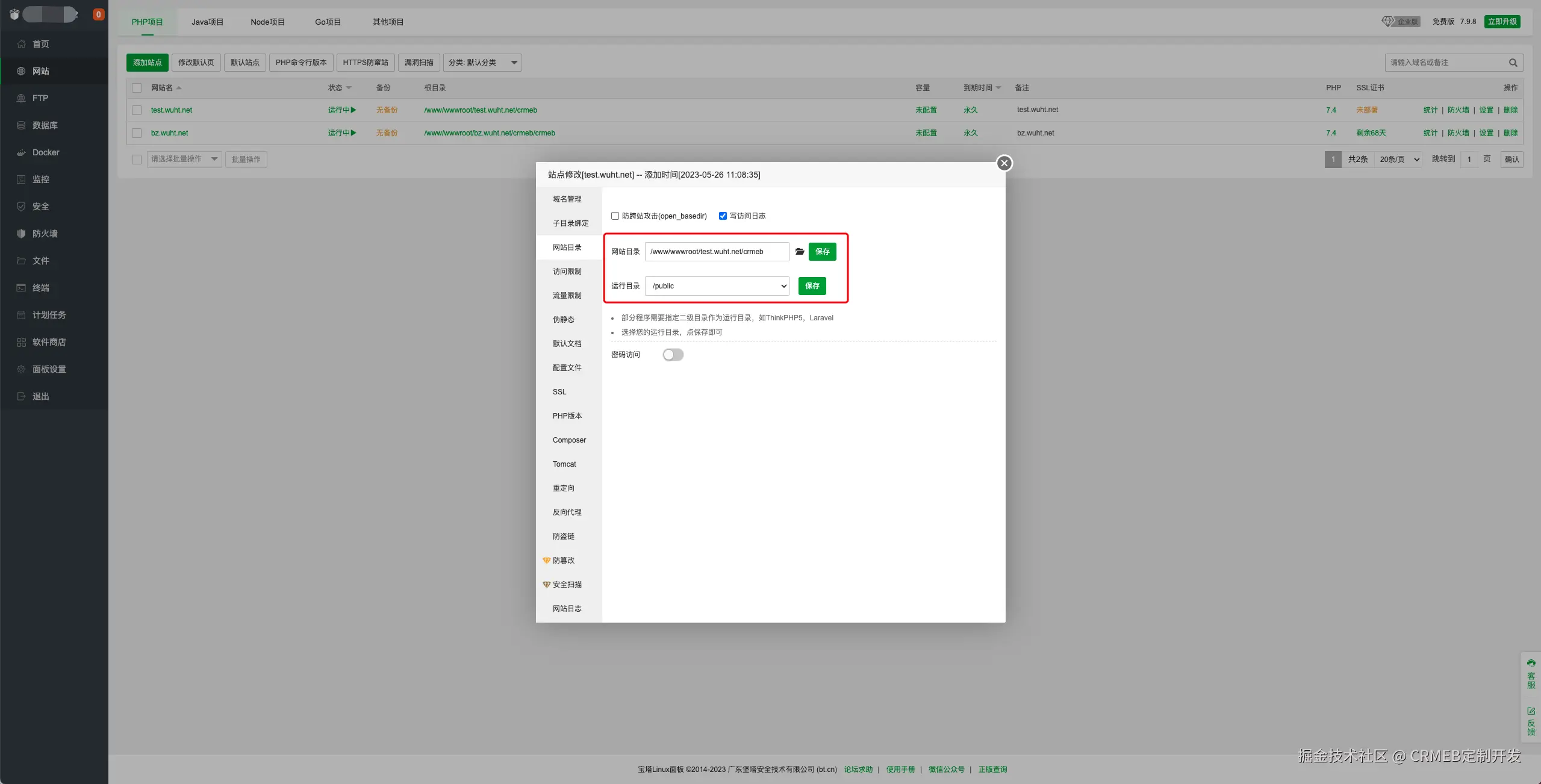Open the Firewall sidebar item
Screen dimensions: 1541x784
click(x=45, y=234)
